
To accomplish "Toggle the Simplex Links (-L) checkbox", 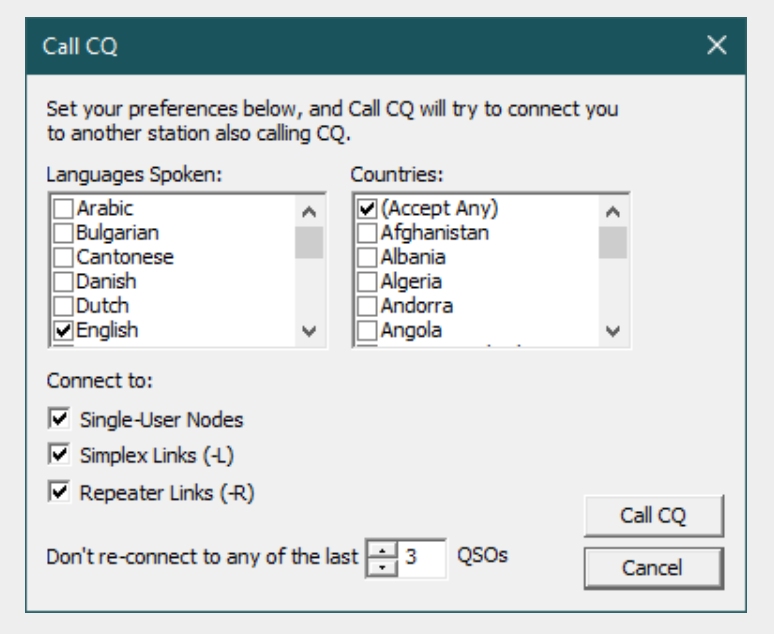I will [x=62, y=455].
